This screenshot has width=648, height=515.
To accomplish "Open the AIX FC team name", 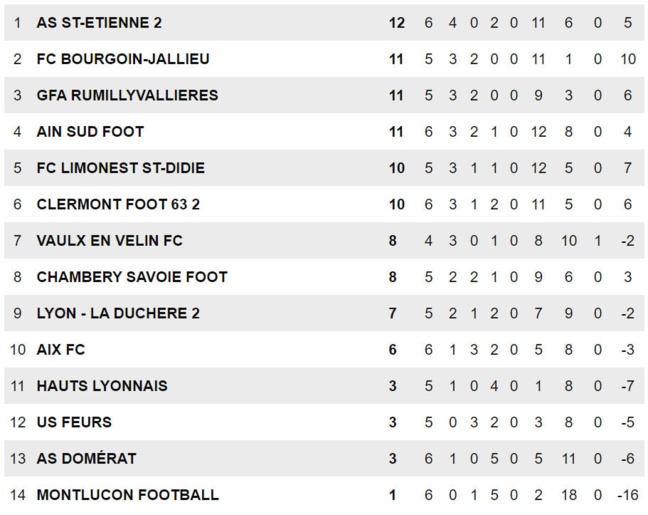I will pos(61,350).
